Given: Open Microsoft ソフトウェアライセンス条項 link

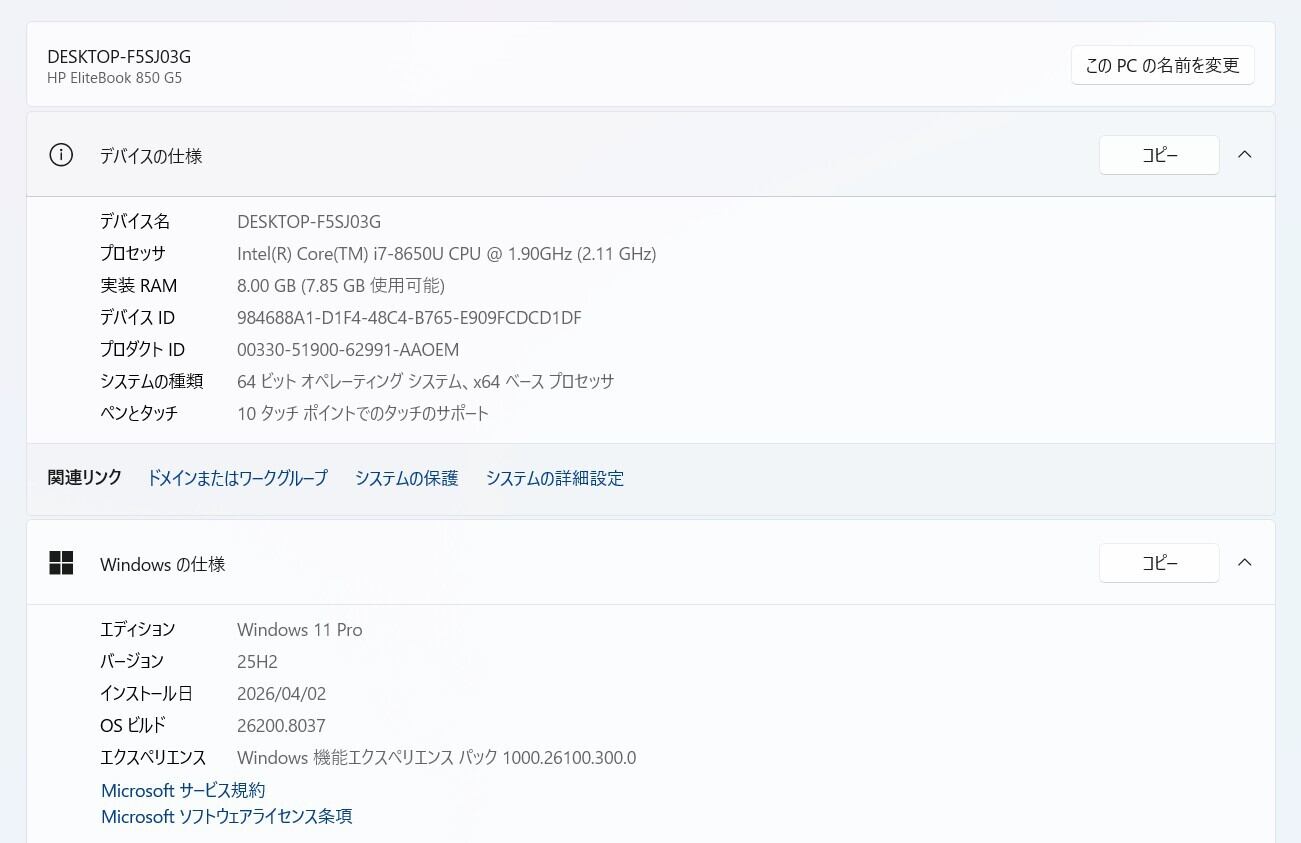Looking at the screenshot, I should pos(227,816).
